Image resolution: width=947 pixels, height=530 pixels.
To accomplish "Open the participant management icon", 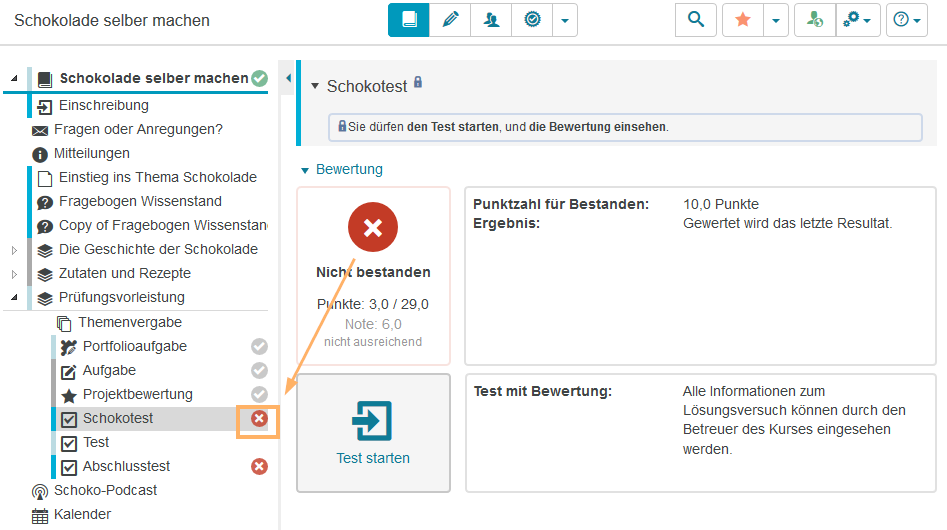I will [491, 20].
